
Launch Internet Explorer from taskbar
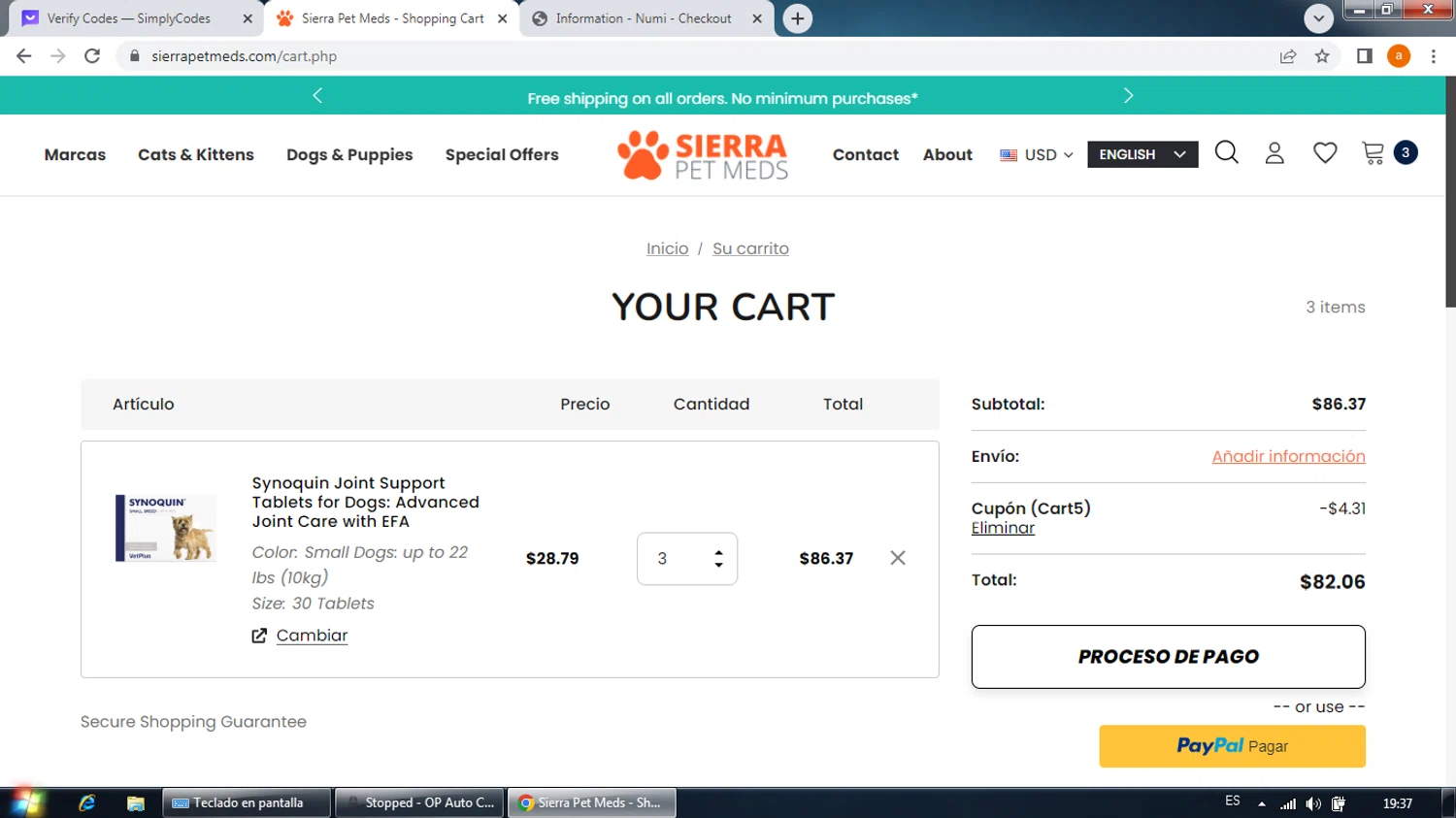tap(86, 802)
